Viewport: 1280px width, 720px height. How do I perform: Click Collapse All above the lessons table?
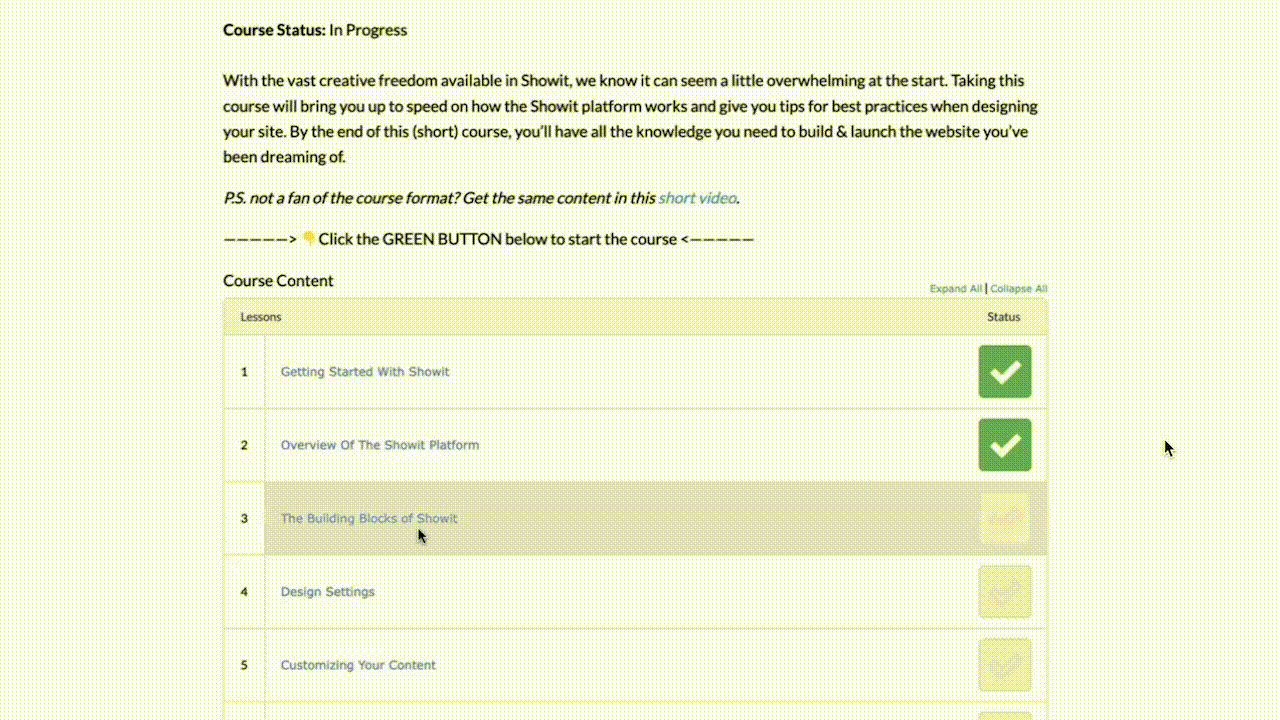(1019, 289)
